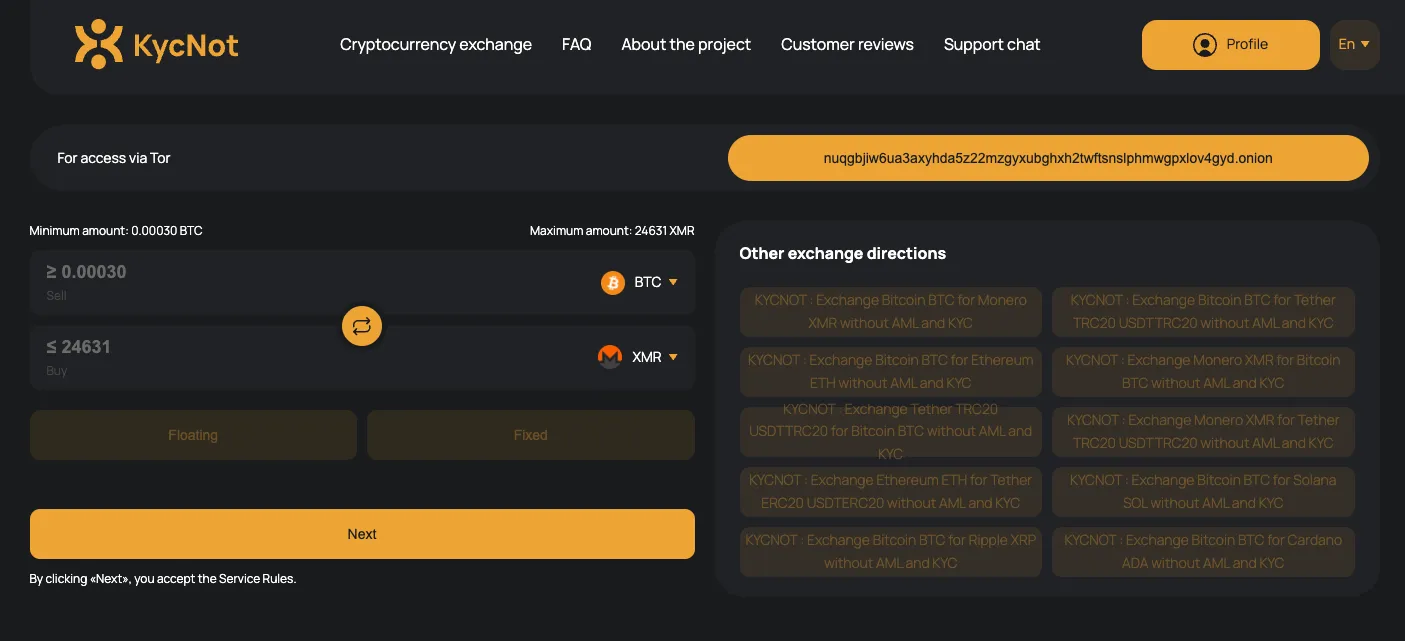Click the Maximum amount: 24631 XMR text
1405x641 pixels.
point(612,231)
